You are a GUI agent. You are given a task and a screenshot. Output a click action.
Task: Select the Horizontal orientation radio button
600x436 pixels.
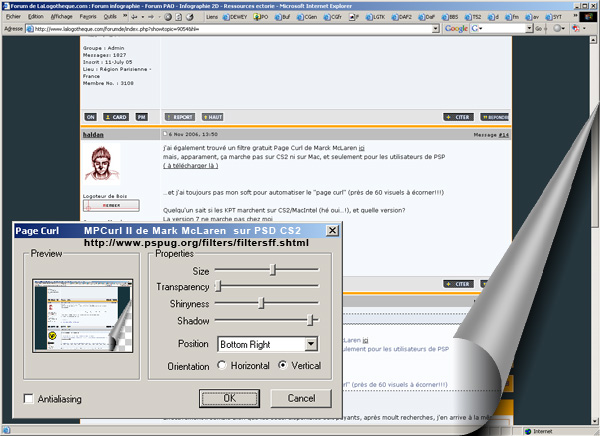point(222,365)
